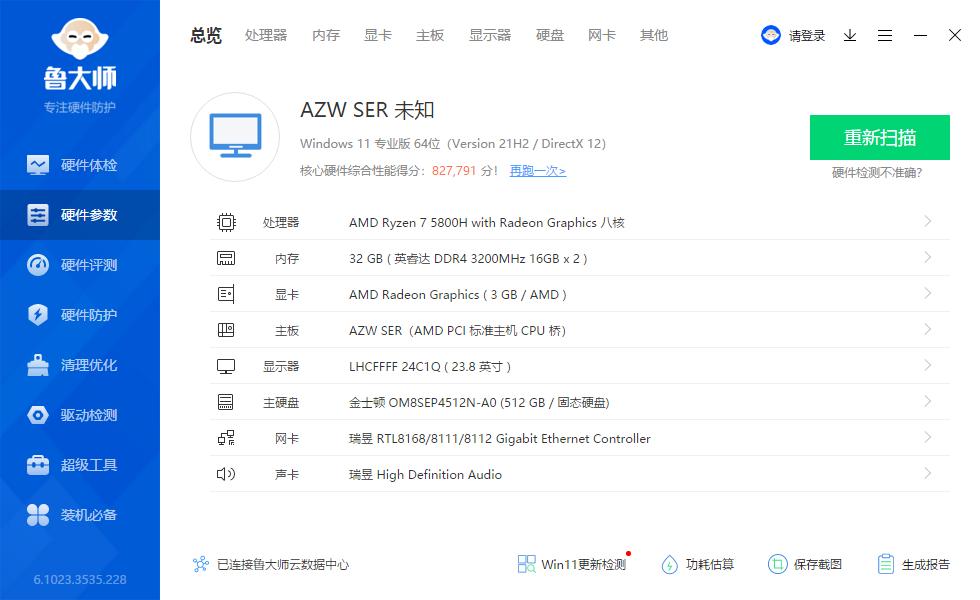Viewport: 980px width, 600px height.
Task: Switch to the top 显示器 tab
Action: 490,36
